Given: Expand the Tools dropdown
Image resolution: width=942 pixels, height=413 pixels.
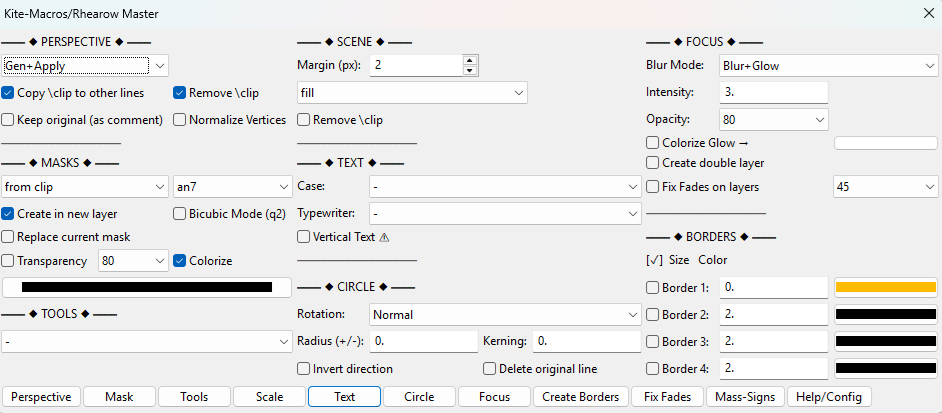Looking at the screenshot, I should (x=147, y=341).
